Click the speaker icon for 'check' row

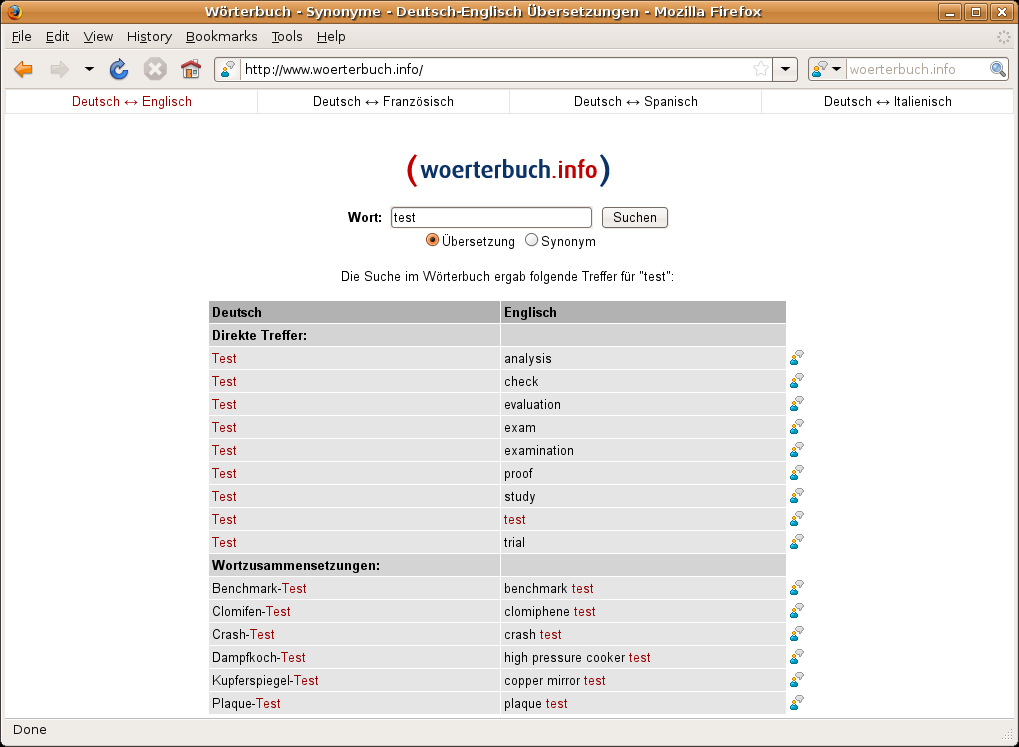(797, 380)
